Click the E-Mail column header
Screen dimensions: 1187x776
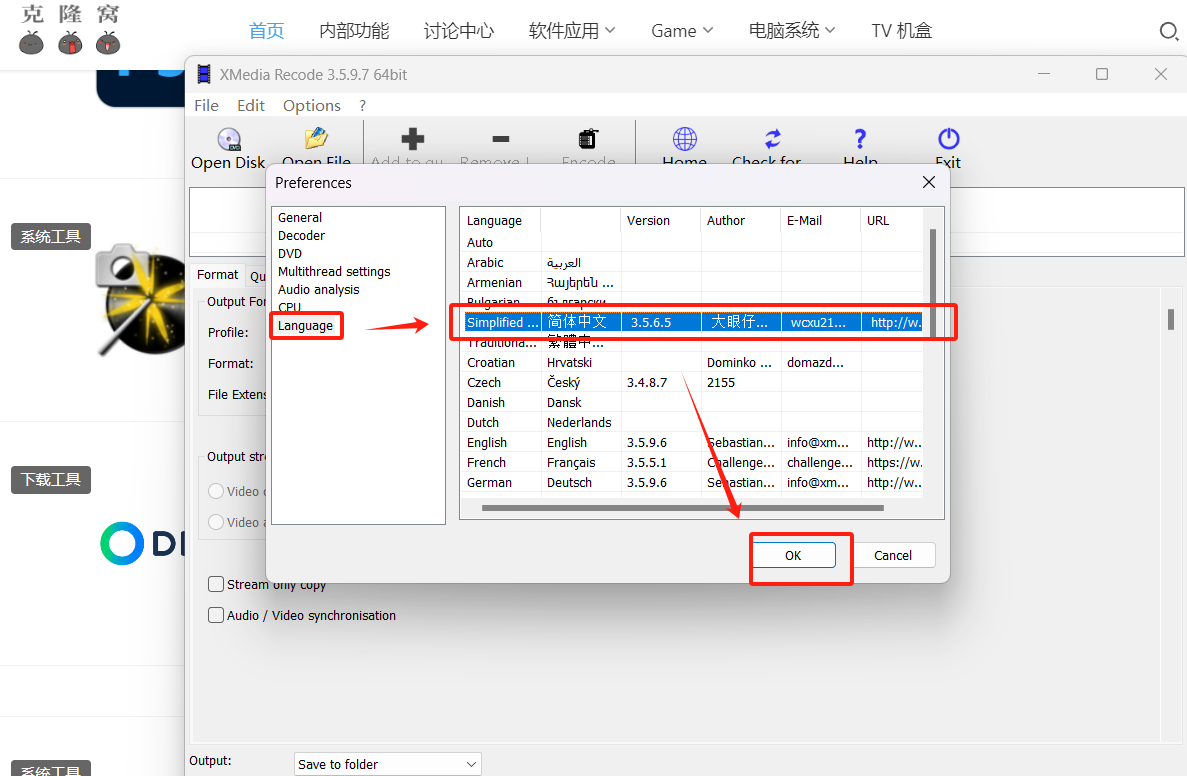point(820,220)
